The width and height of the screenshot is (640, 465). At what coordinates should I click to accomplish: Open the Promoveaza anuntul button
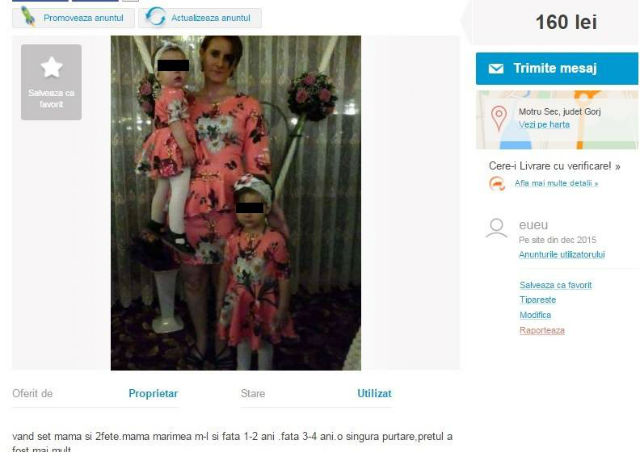coord(73,18)
